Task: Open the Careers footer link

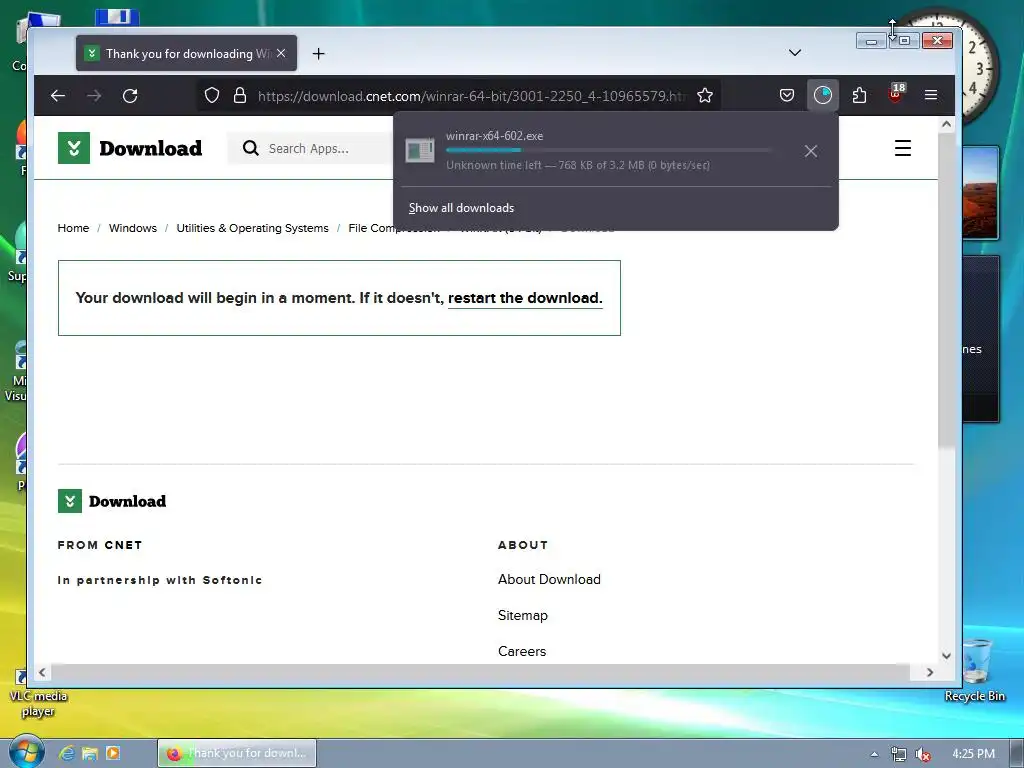Action: pos(522,651)
